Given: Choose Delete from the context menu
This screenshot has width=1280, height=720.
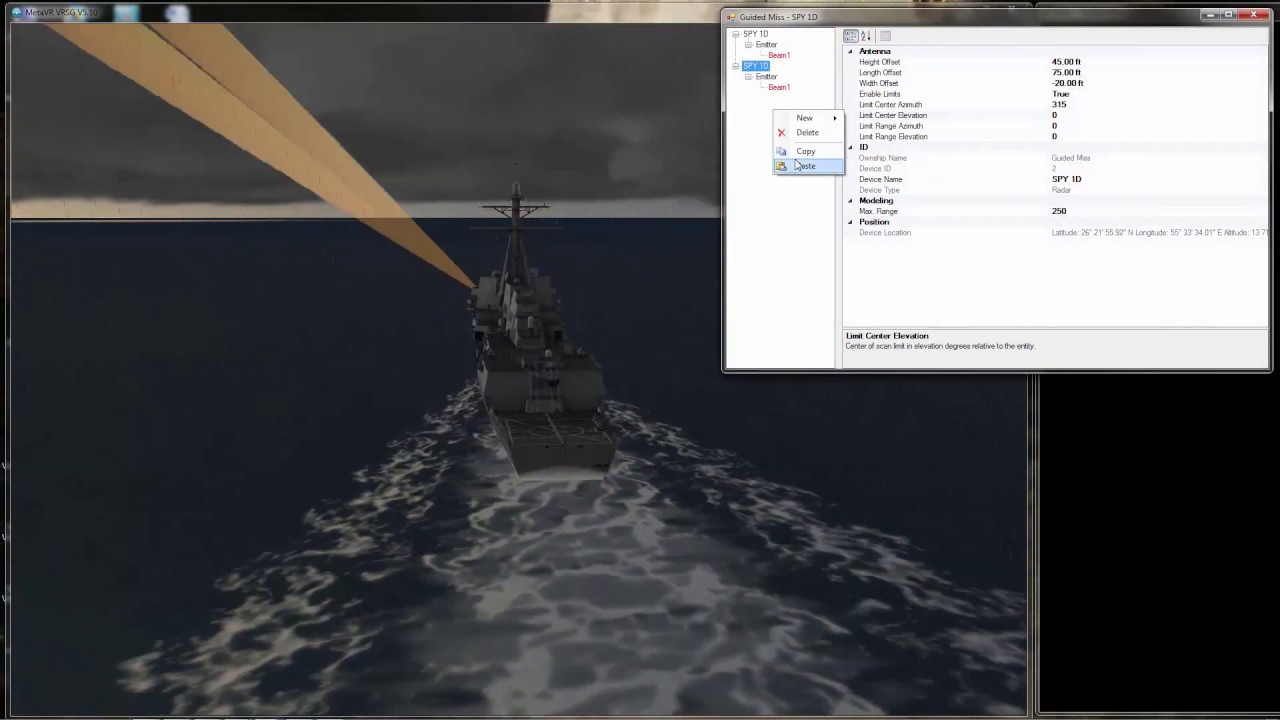Looking at the screenshot, I should coord(807,132).
